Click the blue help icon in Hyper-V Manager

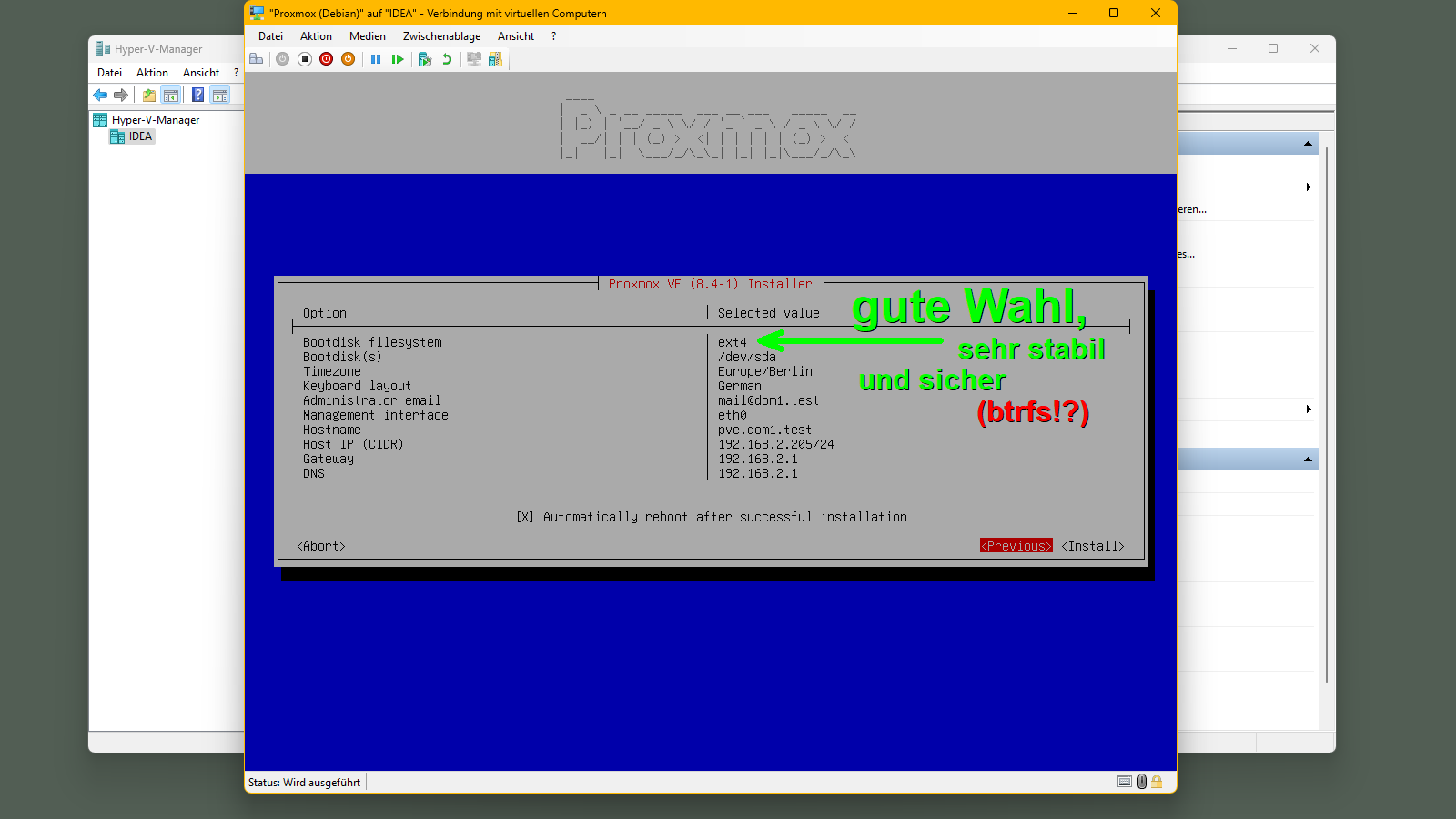point(197,95)
